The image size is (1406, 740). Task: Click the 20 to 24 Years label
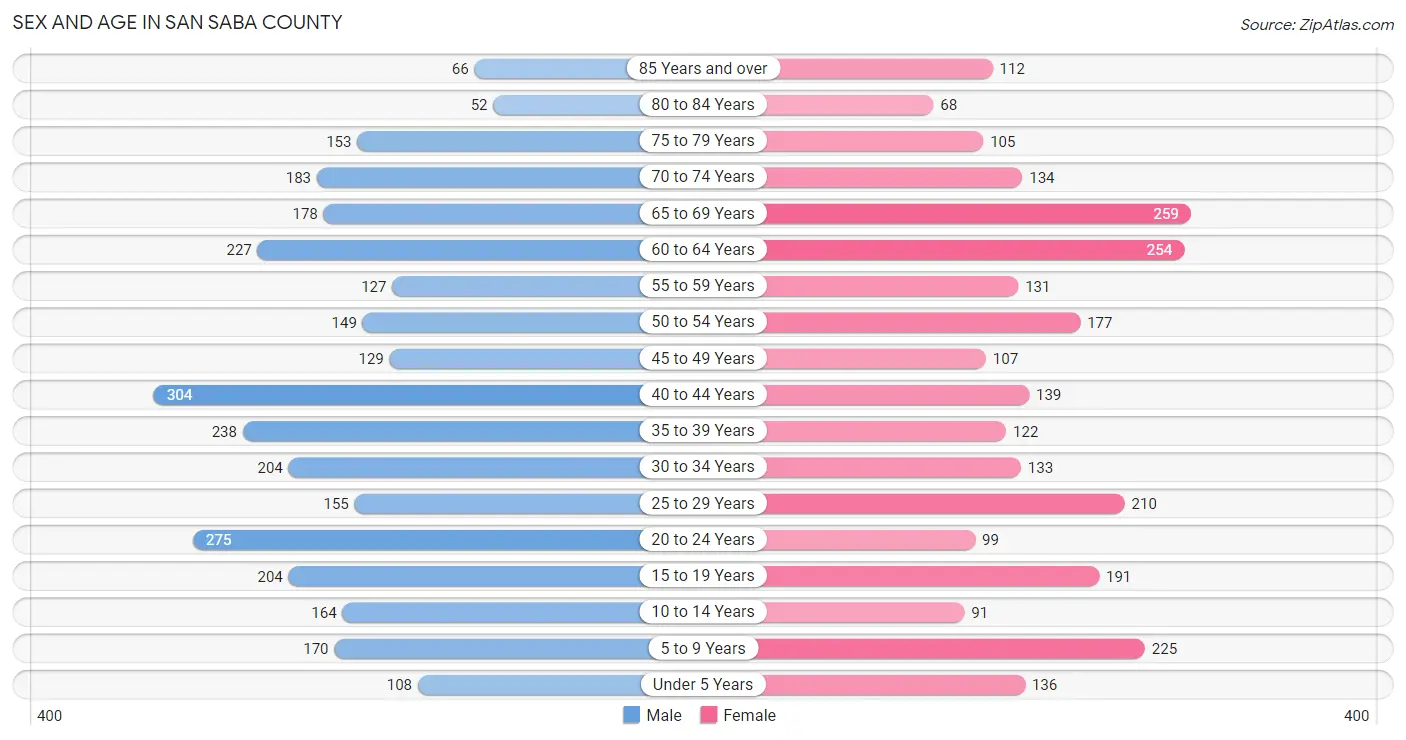[x=703, y=540]
